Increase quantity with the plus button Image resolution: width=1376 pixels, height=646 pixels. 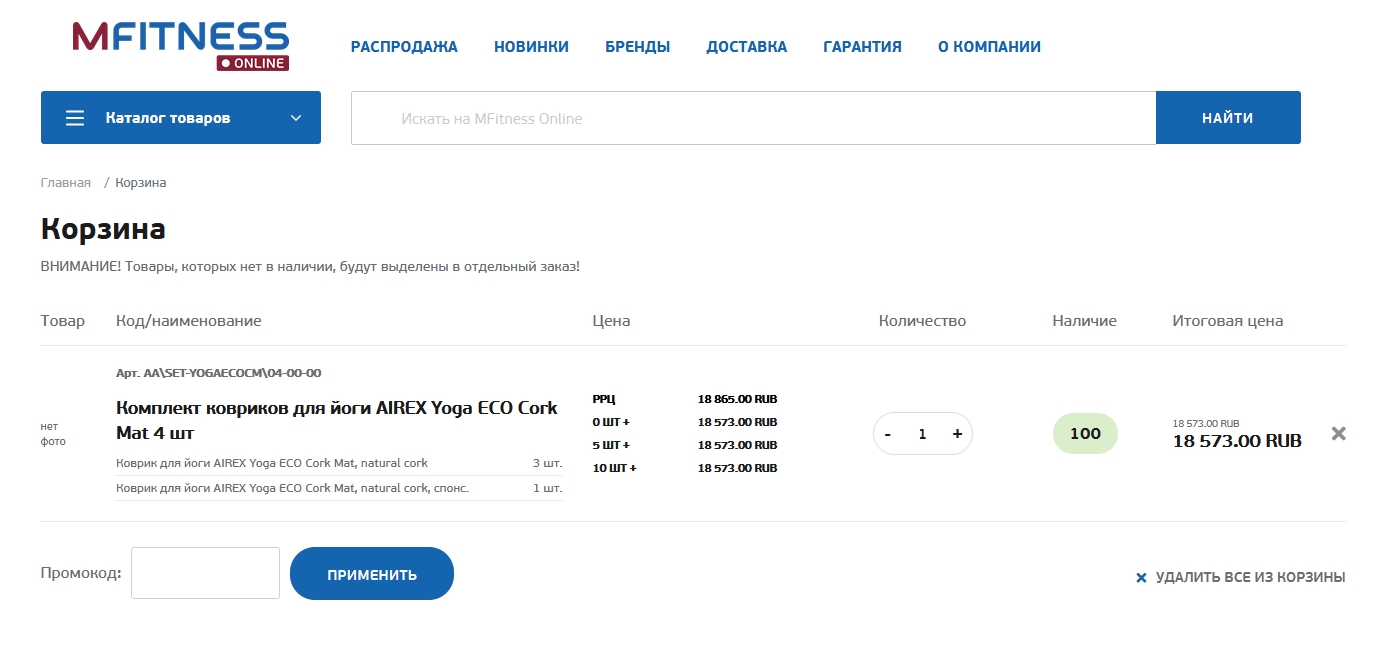(957, 434)
